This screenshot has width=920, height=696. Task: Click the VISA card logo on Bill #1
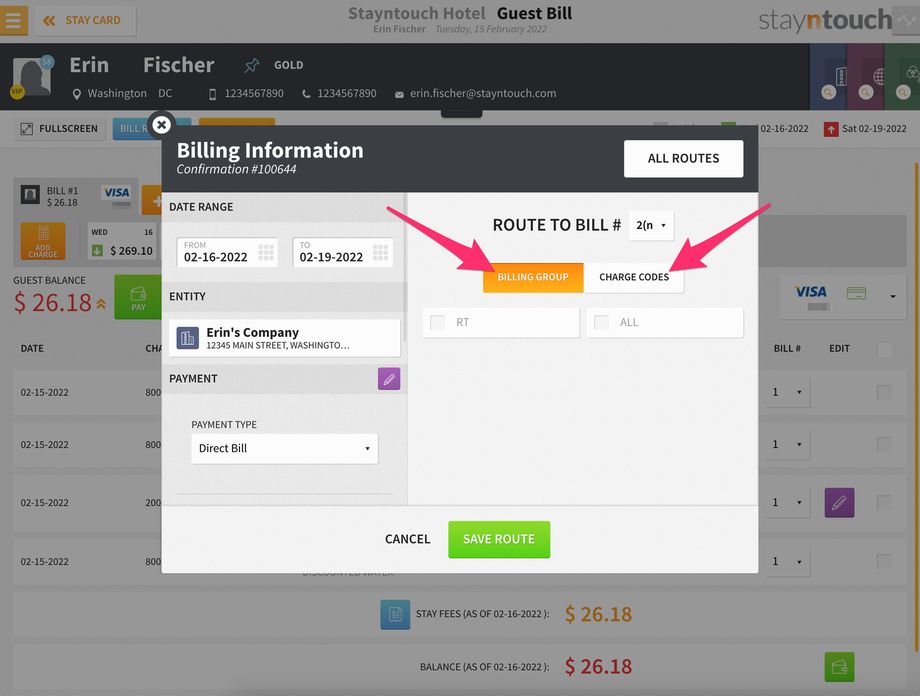coord(116,192)
